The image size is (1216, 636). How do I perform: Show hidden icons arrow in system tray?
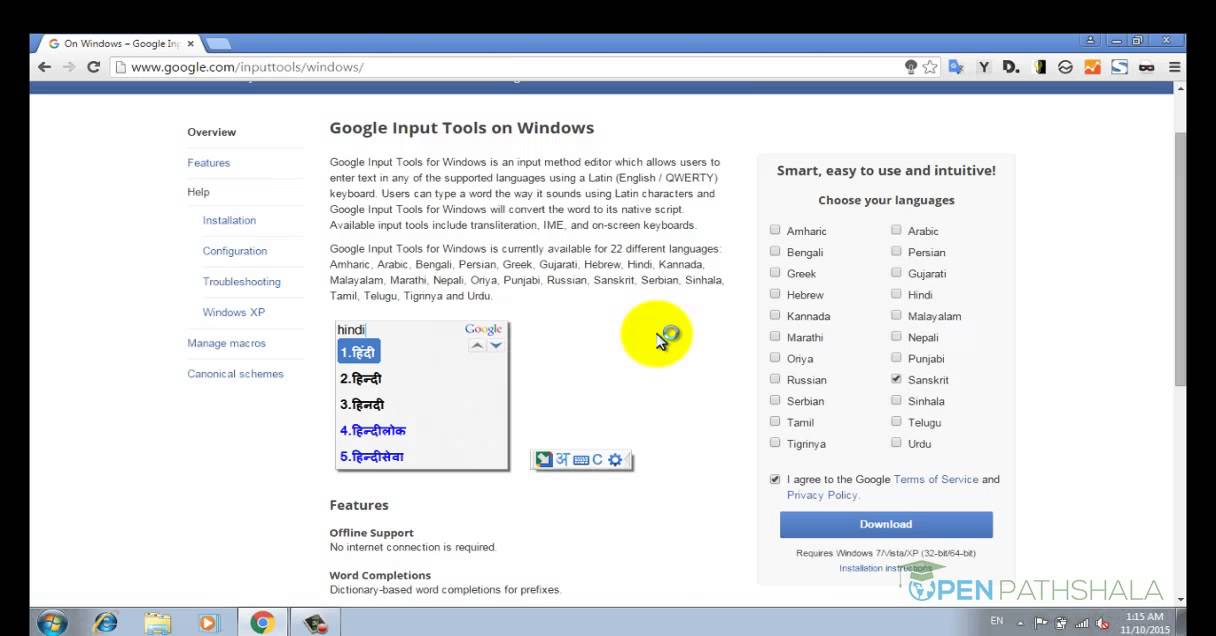[1021, 623]
